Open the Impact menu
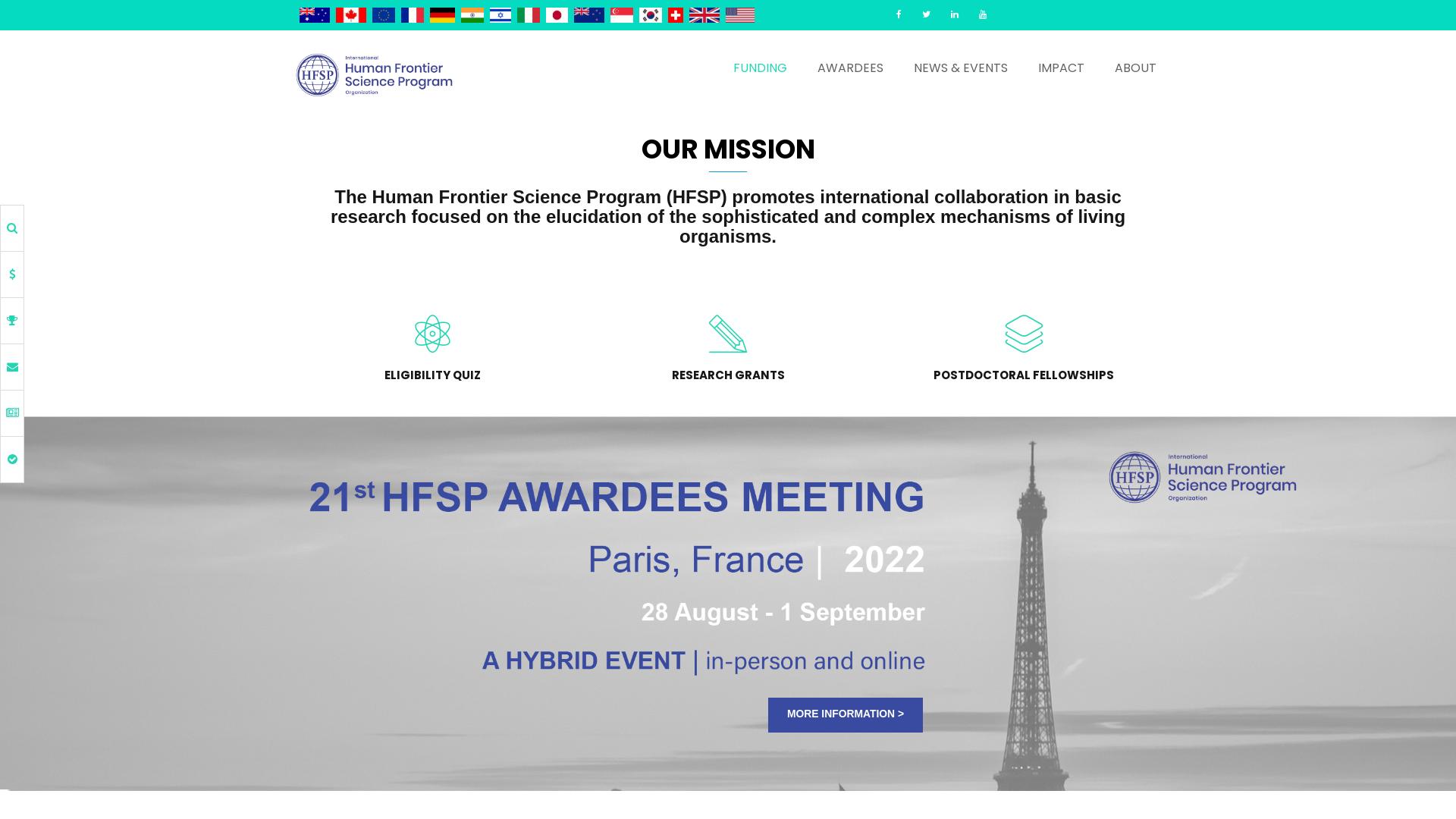Image resolution: width=1456 pixels, height=819 pixels. [1061, 68]
